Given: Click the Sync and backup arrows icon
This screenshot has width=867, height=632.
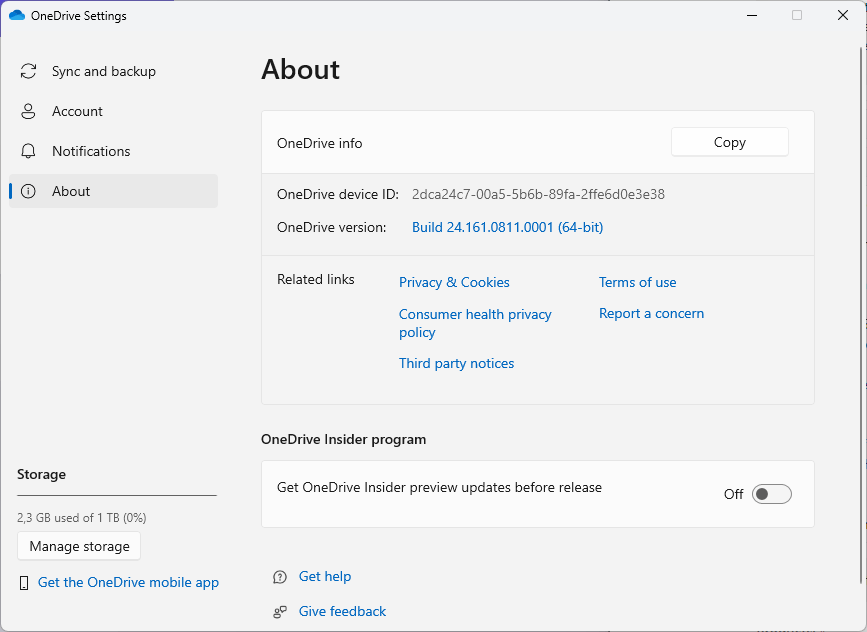Looking at the screenshot, I should [29, 72].
